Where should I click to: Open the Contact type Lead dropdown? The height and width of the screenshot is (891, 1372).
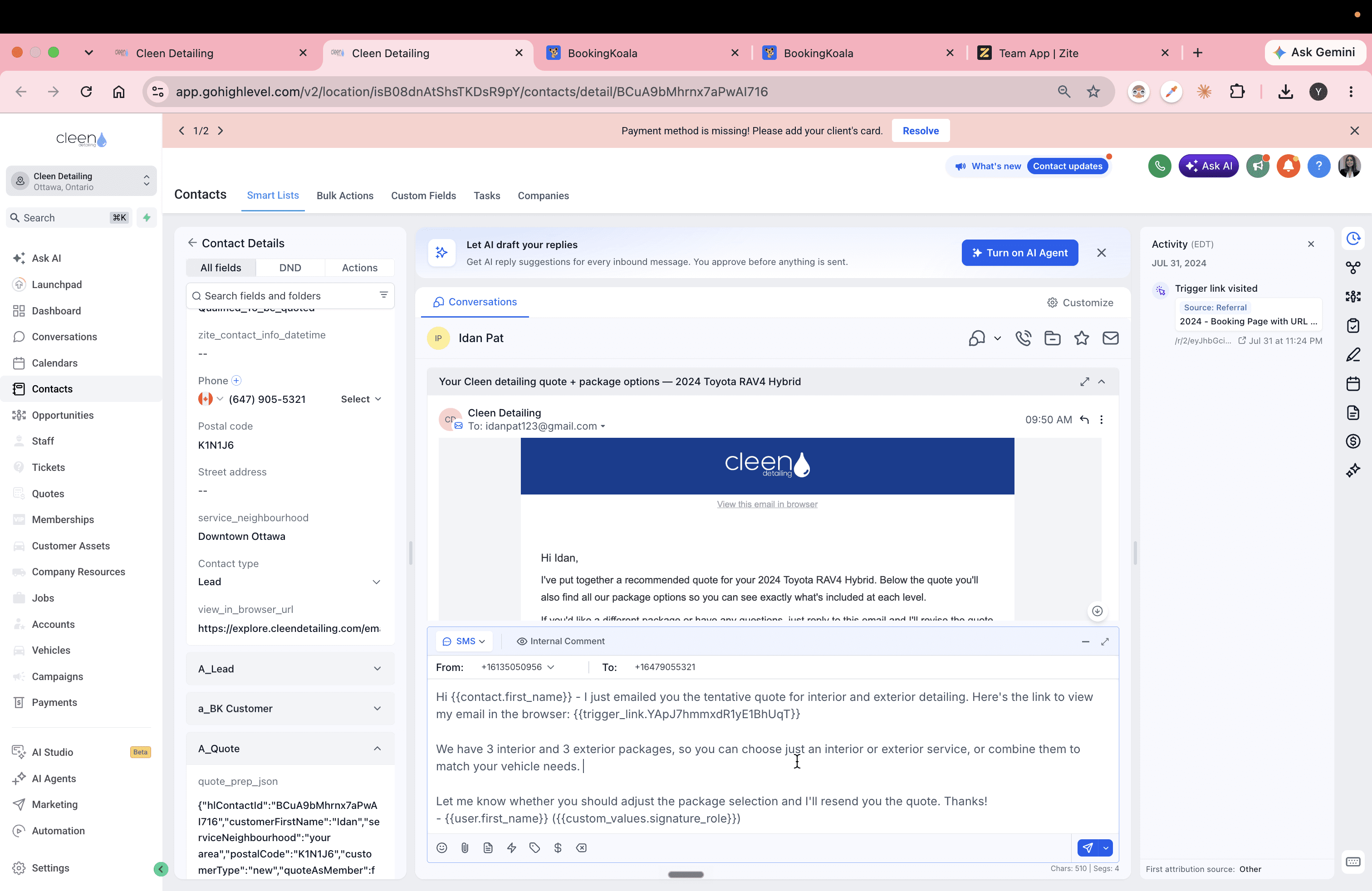(289, 582)
